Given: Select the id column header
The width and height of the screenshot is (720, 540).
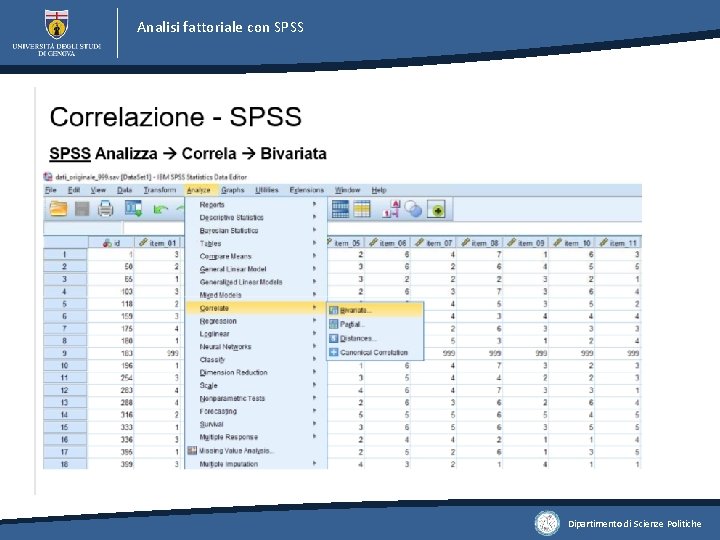Looking at the screenshot, I should pos(111,243).
